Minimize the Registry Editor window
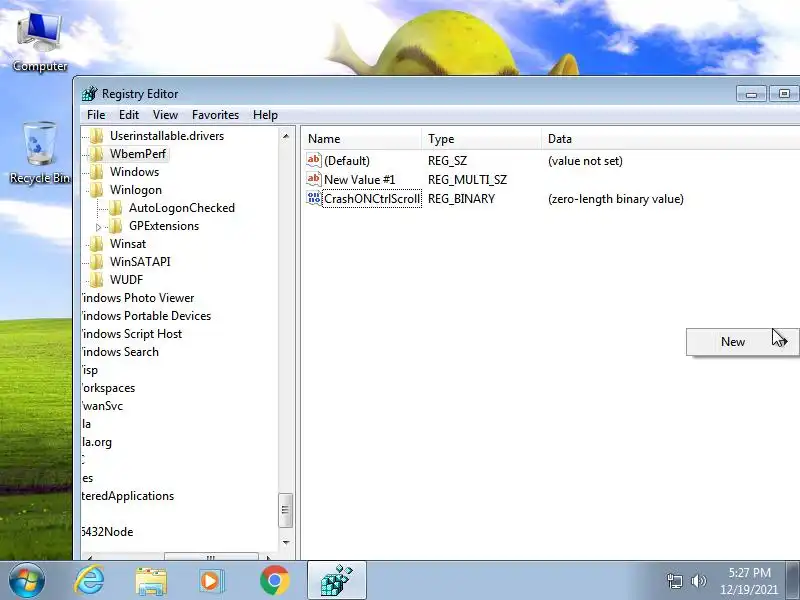This screenshot has width=800, height=600. click(751, 94)
